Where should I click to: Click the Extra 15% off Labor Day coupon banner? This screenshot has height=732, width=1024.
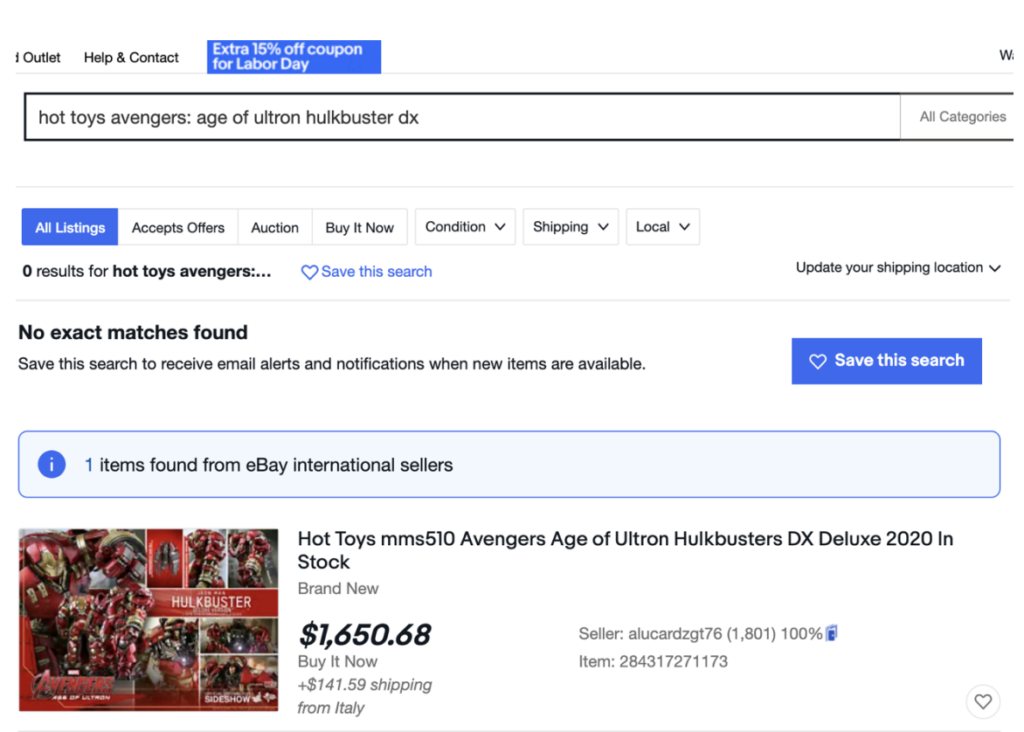(x=293, y=57)
